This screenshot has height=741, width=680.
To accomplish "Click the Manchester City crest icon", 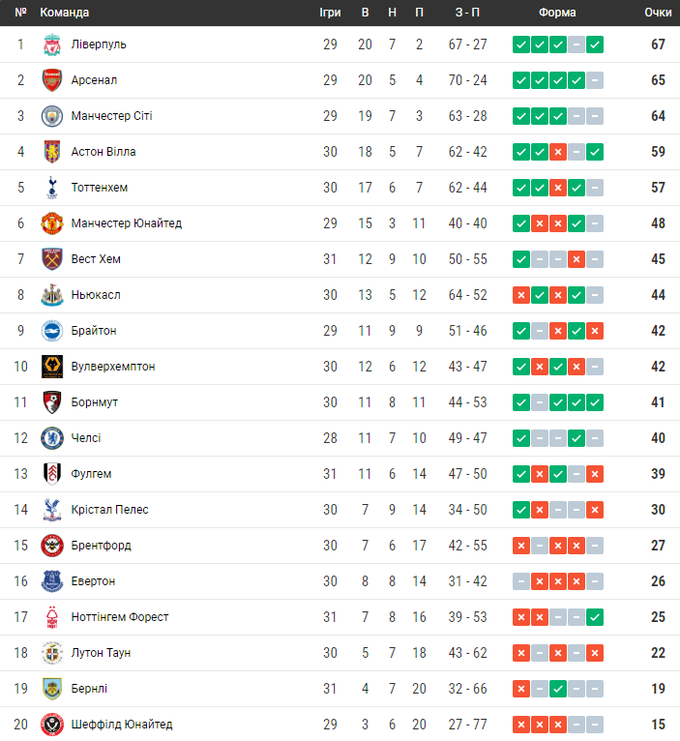I will (51, 116).
